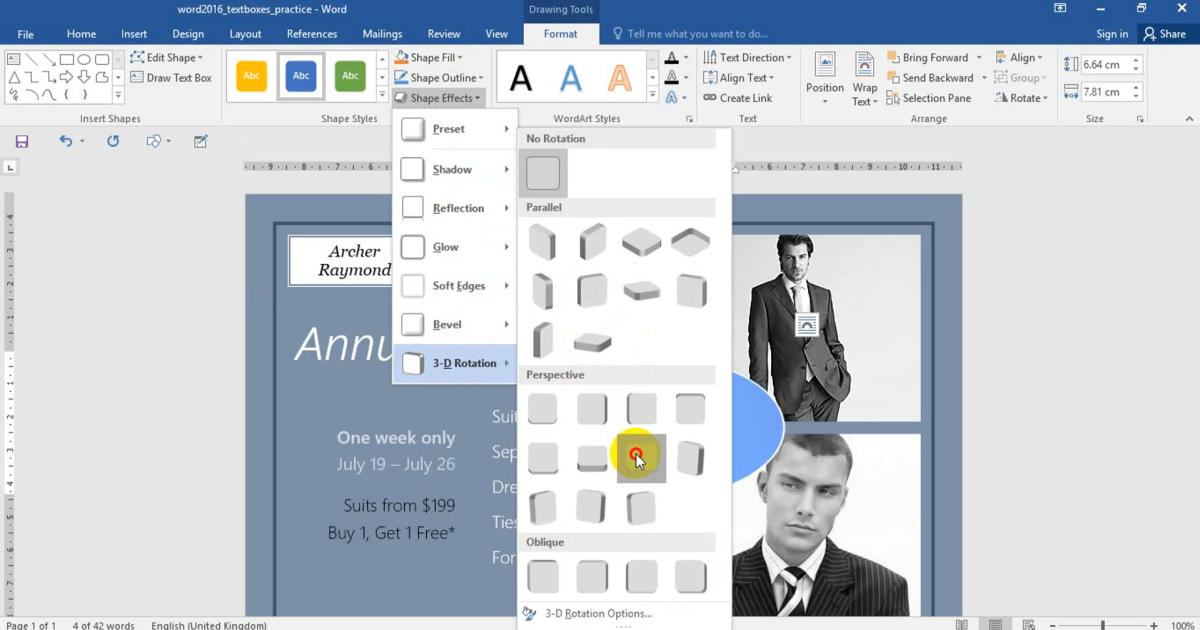The image size is (1200, 630).
Task: Click the Create Link button
Action: click(x=745, y=97)
